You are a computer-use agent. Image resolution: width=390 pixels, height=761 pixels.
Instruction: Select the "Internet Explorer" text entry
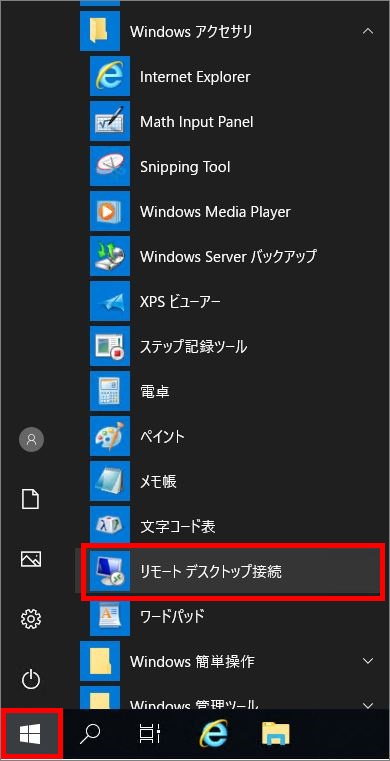(195, 77)
